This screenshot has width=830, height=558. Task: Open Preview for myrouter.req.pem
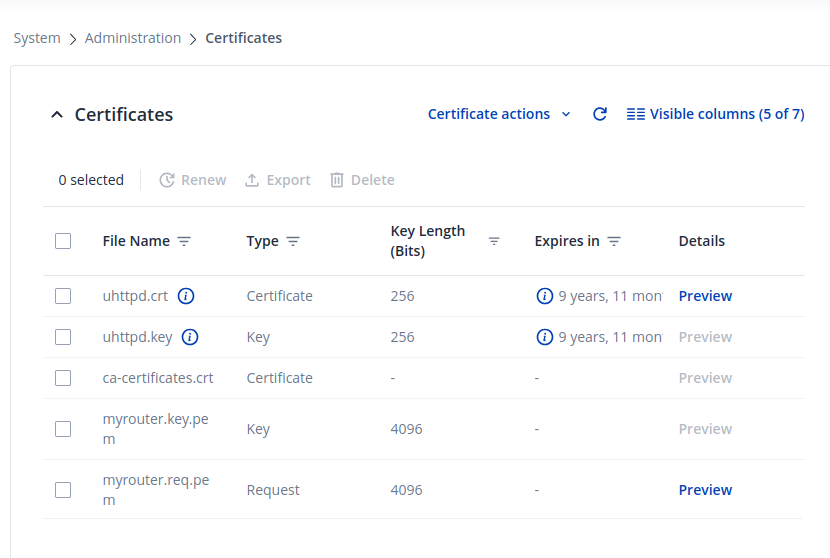tap(705, 490)
